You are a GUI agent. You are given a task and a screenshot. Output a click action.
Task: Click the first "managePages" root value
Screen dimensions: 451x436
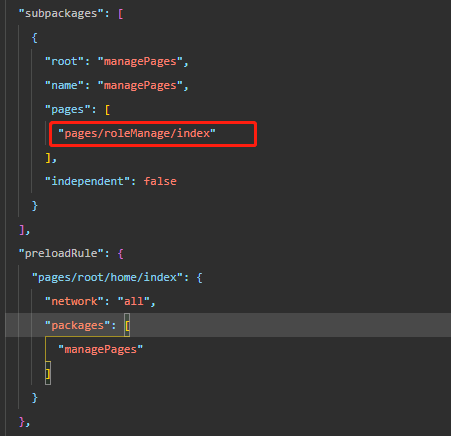[140, 62]
